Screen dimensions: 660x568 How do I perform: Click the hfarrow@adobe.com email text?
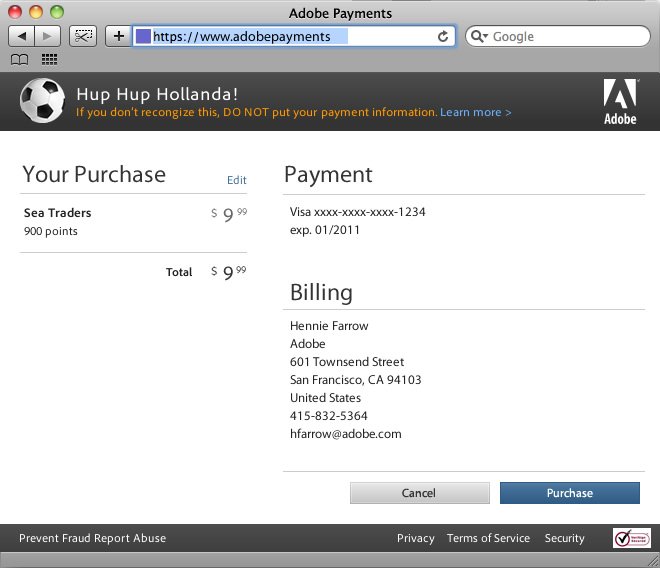tap(346, 434)
